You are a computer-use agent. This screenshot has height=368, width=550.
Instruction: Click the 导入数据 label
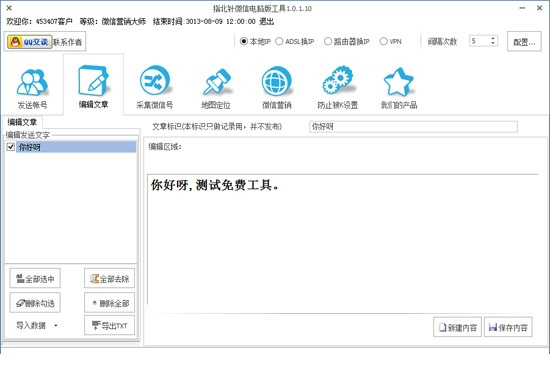(x=31, y=326)
